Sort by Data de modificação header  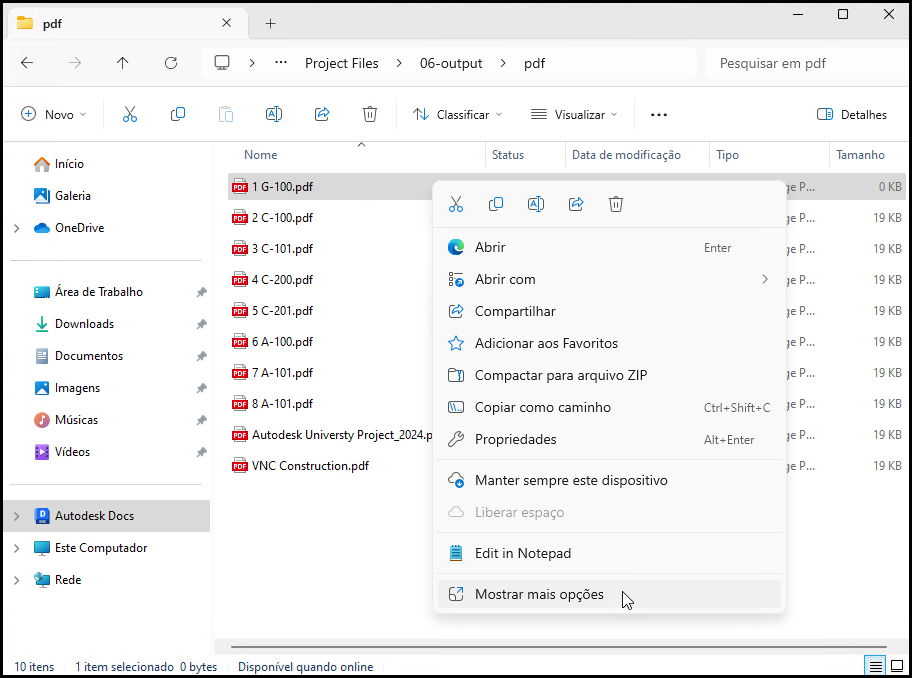(626, 155)
